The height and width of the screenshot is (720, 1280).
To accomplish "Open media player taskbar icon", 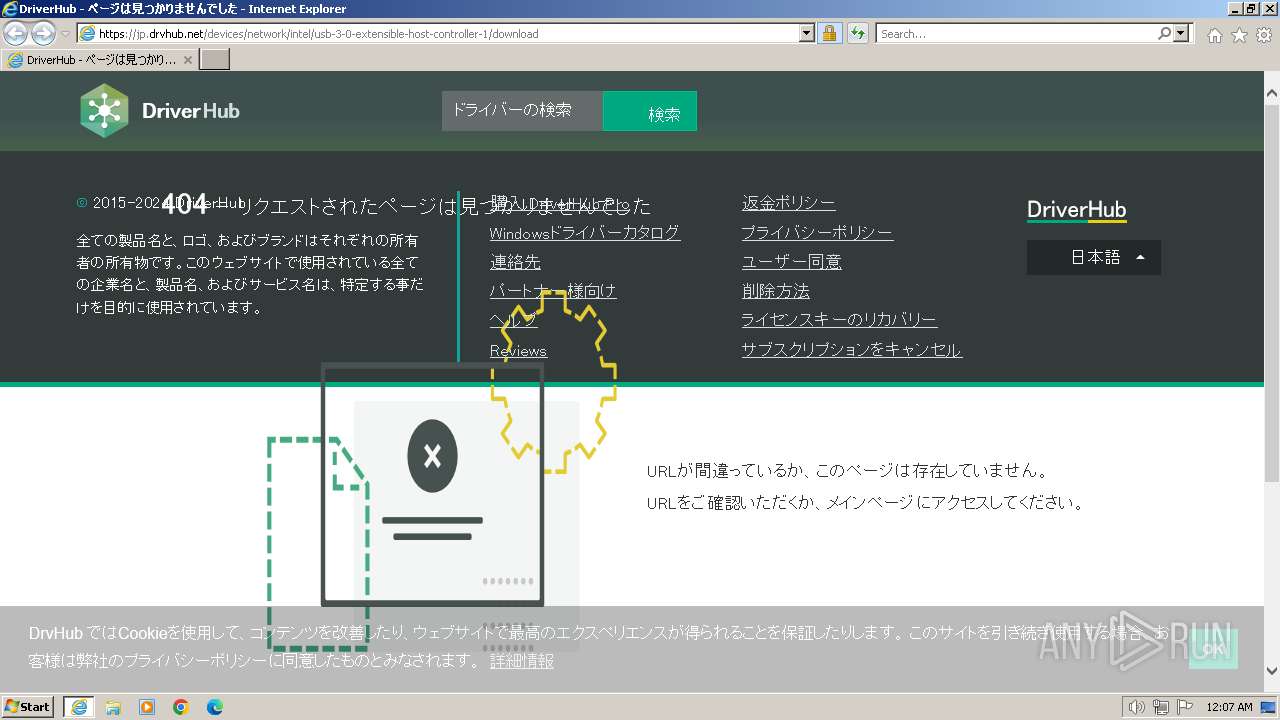I will pyautogui.click(x=147, y=707).
